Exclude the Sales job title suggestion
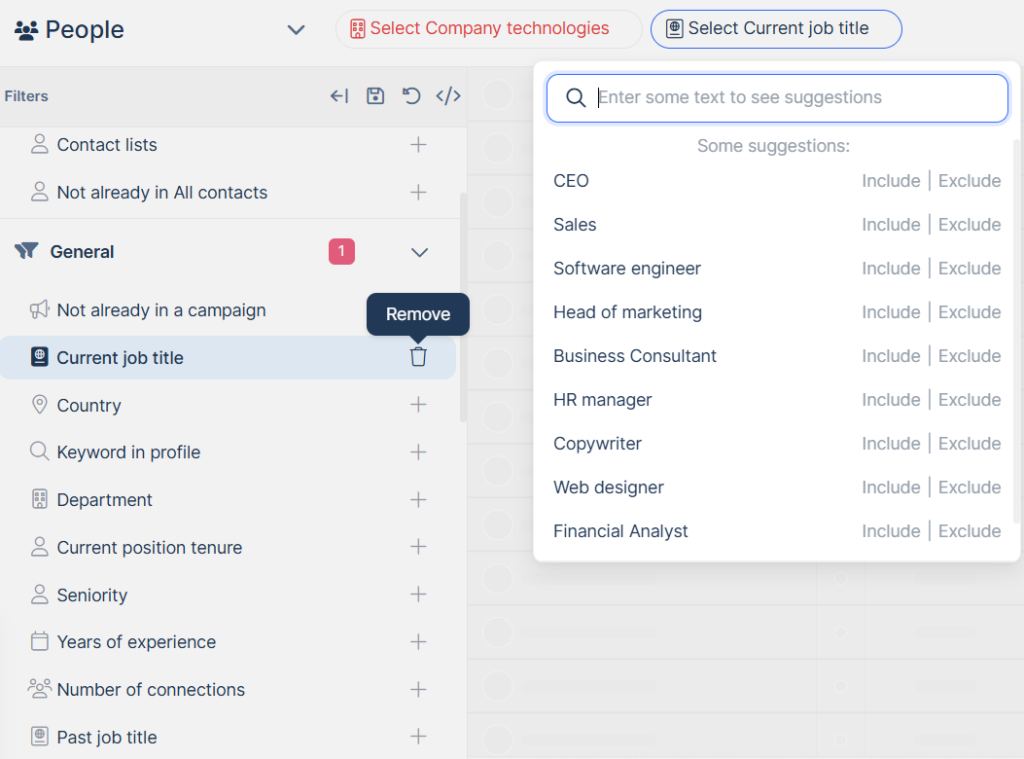The image size is (1024, 759). (969, 225)
